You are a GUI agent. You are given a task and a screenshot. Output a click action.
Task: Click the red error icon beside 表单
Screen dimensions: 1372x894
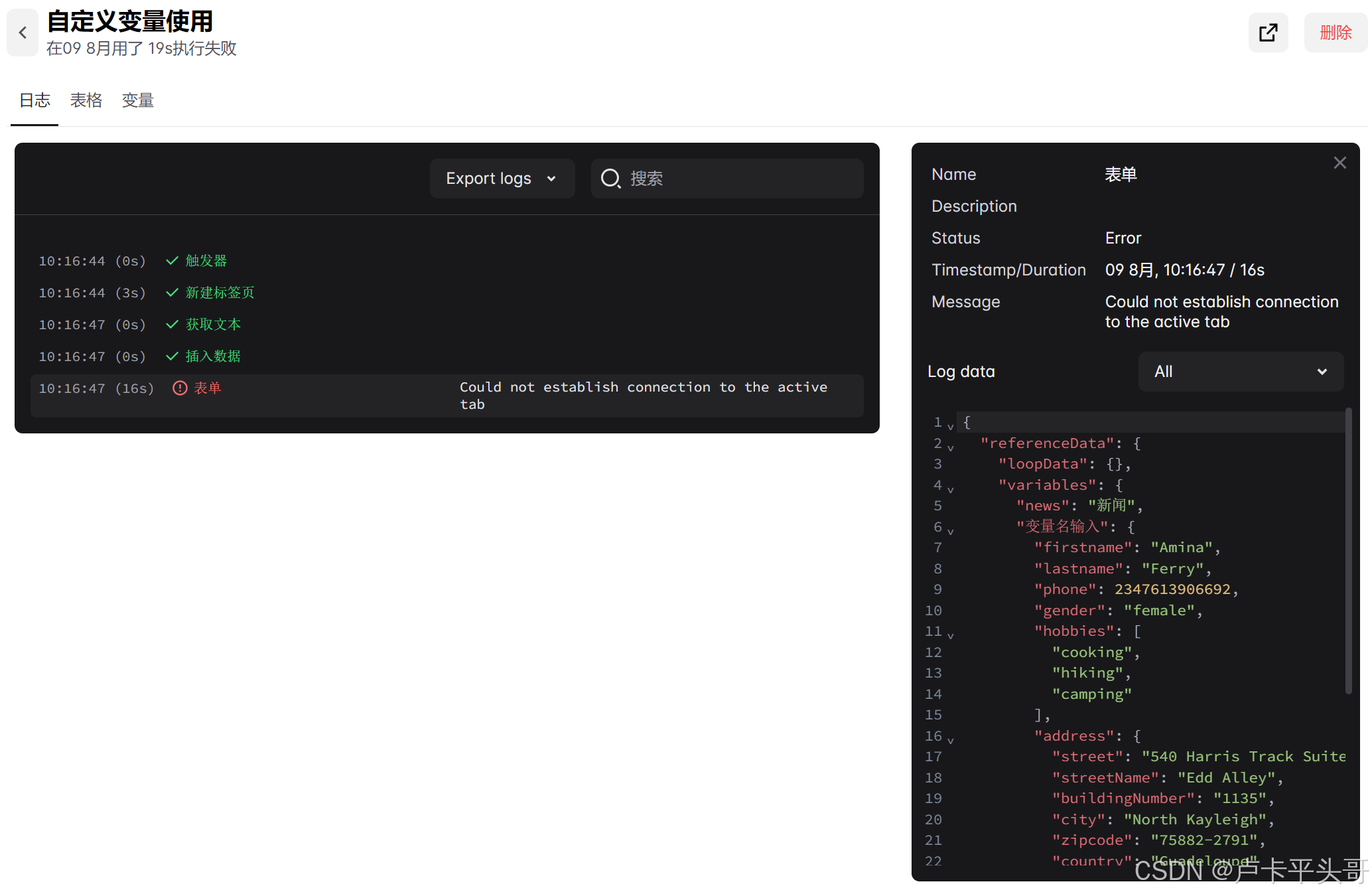179,388
